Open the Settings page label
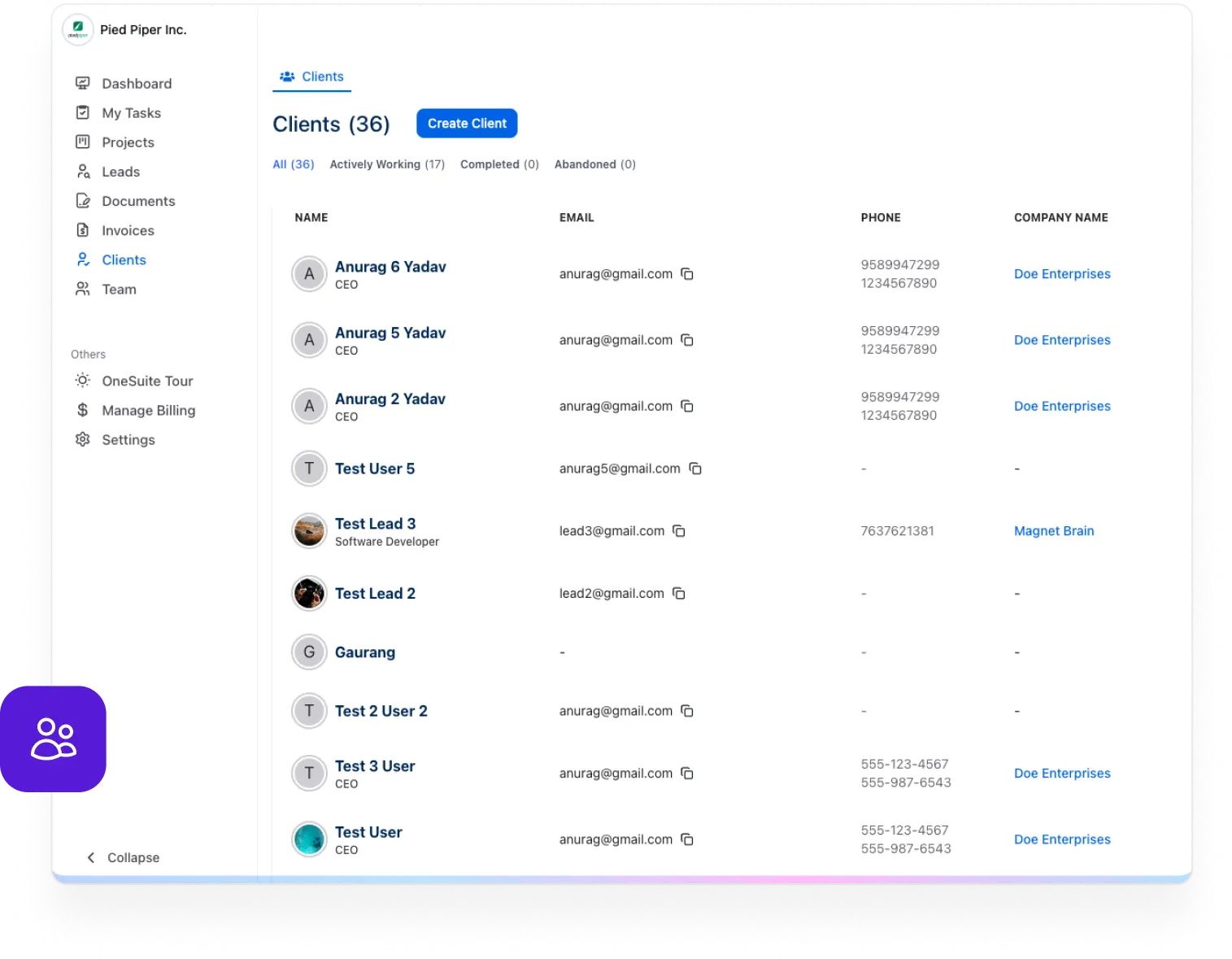This screenshot has height=959, width=1232. [128, 439]
